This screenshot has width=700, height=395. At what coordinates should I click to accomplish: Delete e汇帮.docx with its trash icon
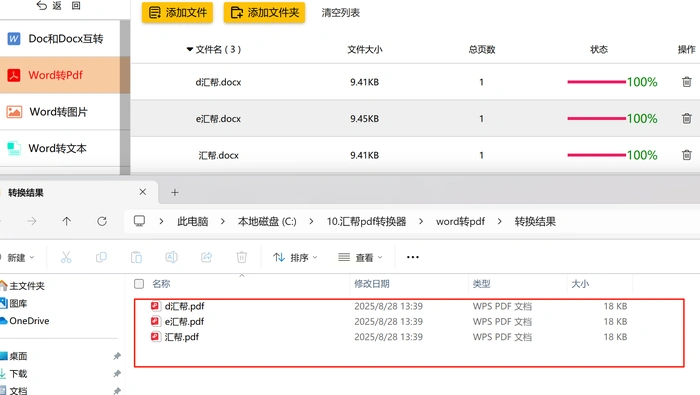(687, 118)
